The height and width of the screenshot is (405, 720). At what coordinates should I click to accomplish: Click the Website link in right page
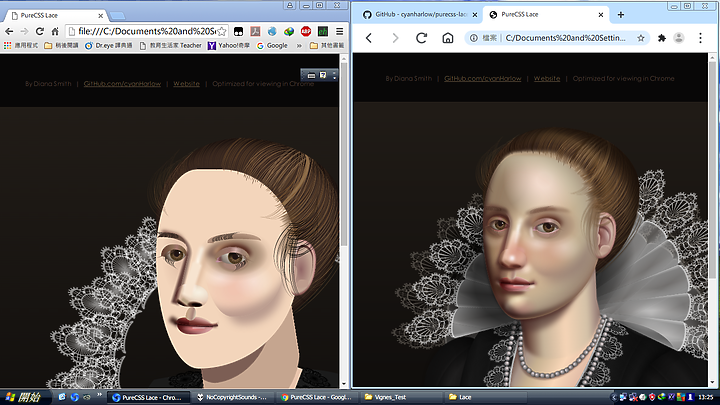click(547, 79)
